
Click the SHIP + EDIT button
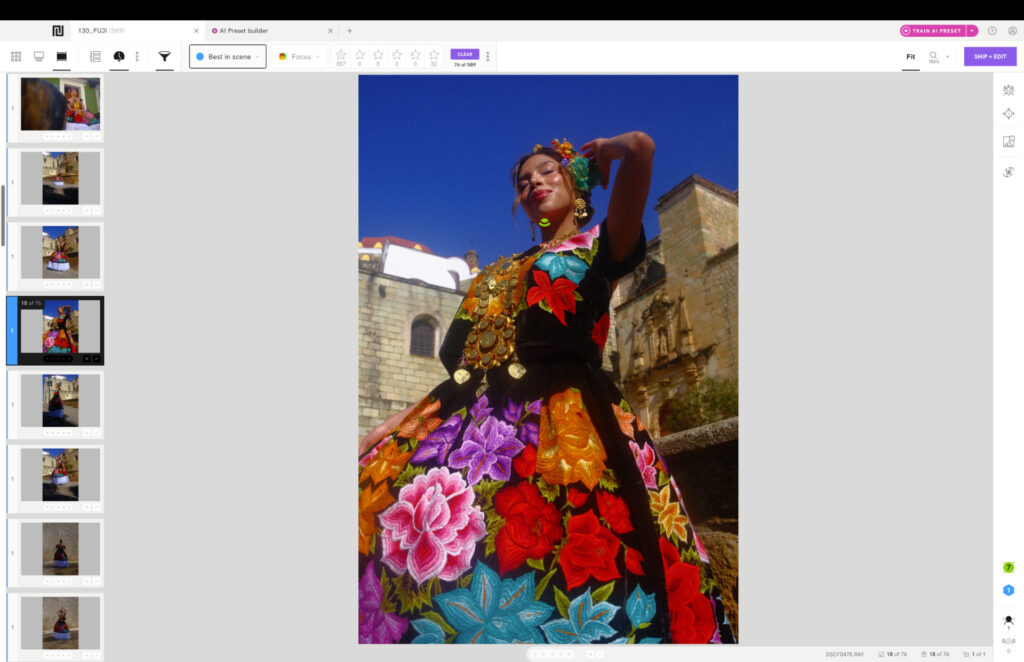click(x=991, y=57)
